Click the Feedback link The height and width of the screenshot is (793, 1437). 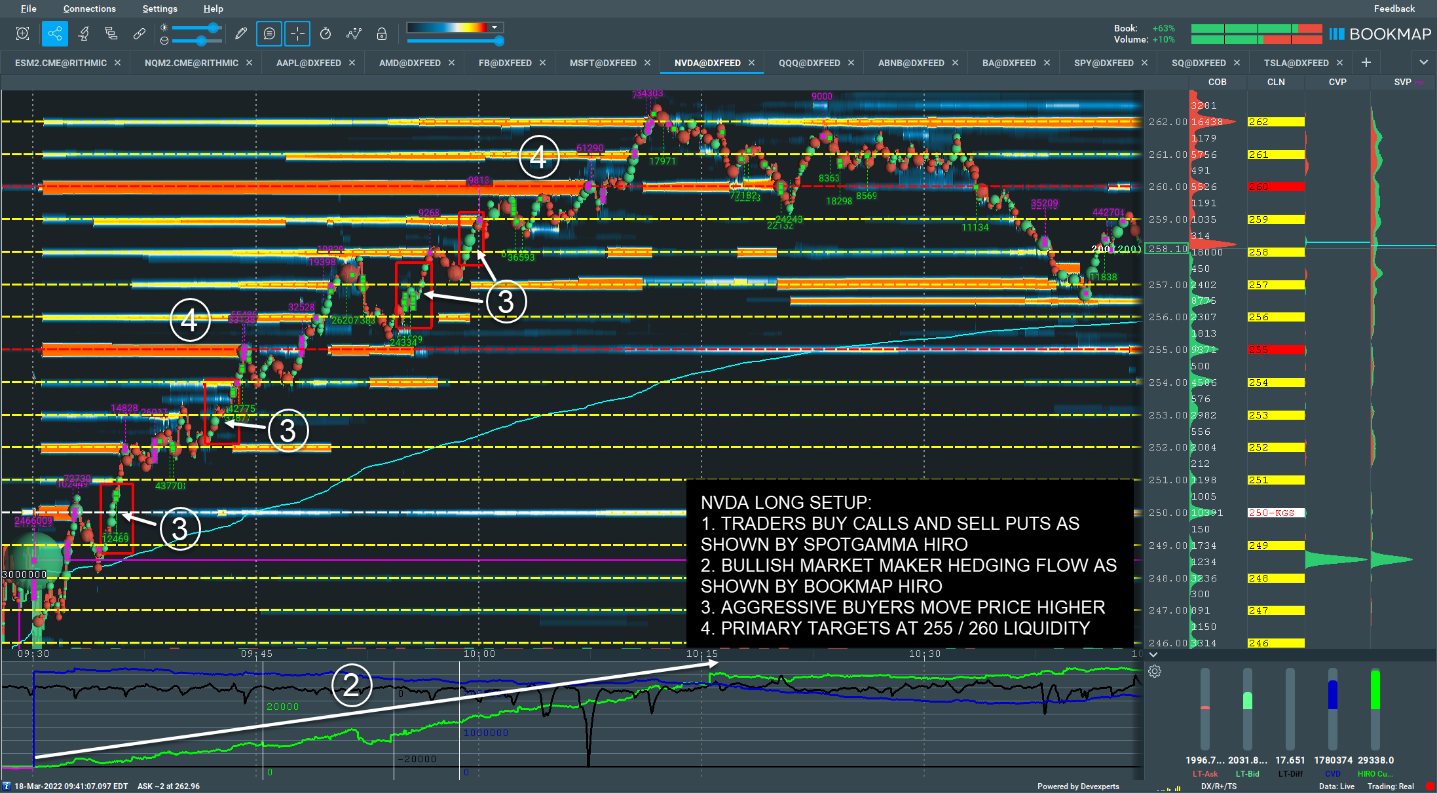[x=1394, y=8]
